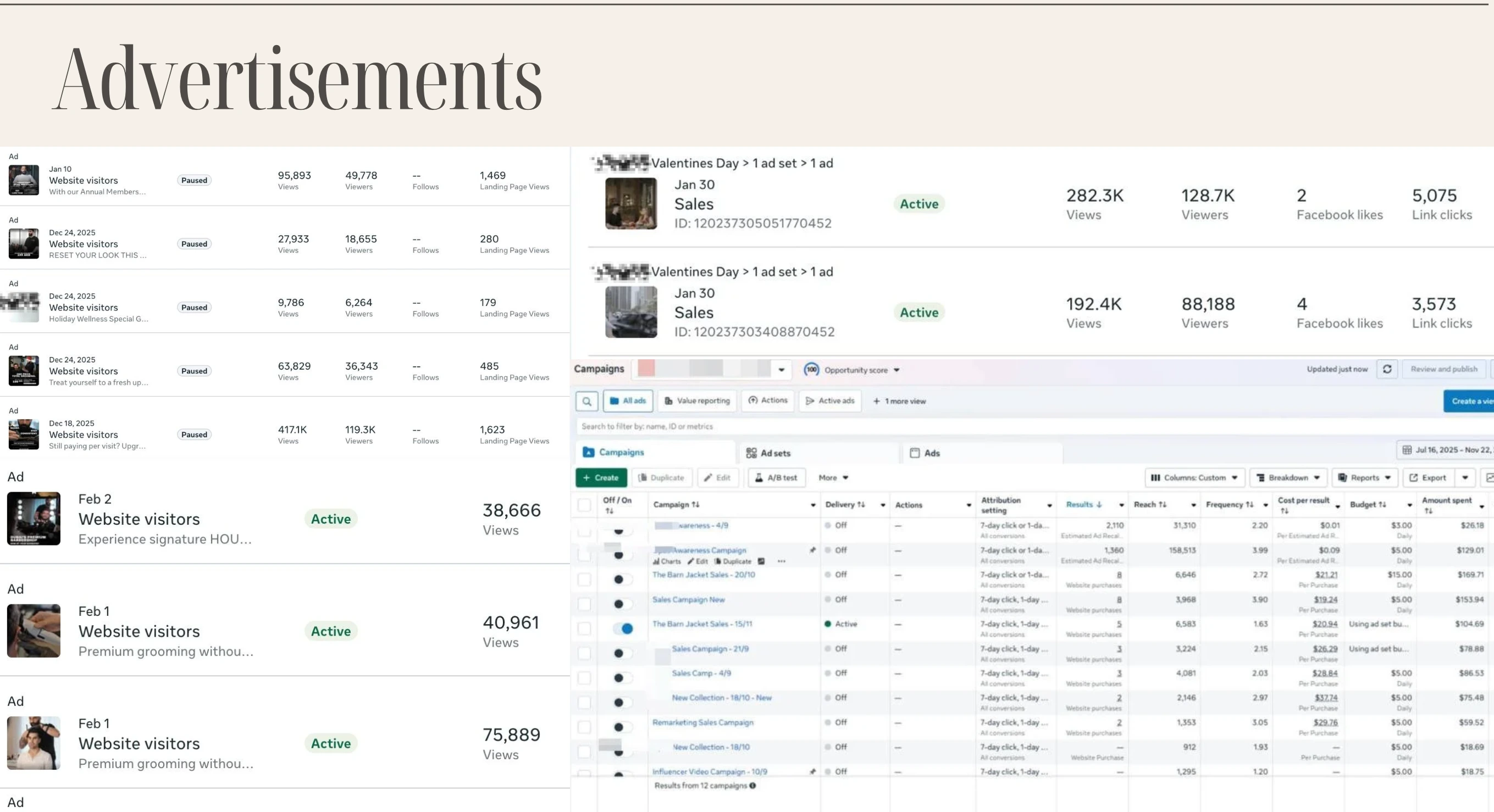The height and width of the screenshot is (812, 1494).
Task: Click the Create a view button
Action: 1469,401
